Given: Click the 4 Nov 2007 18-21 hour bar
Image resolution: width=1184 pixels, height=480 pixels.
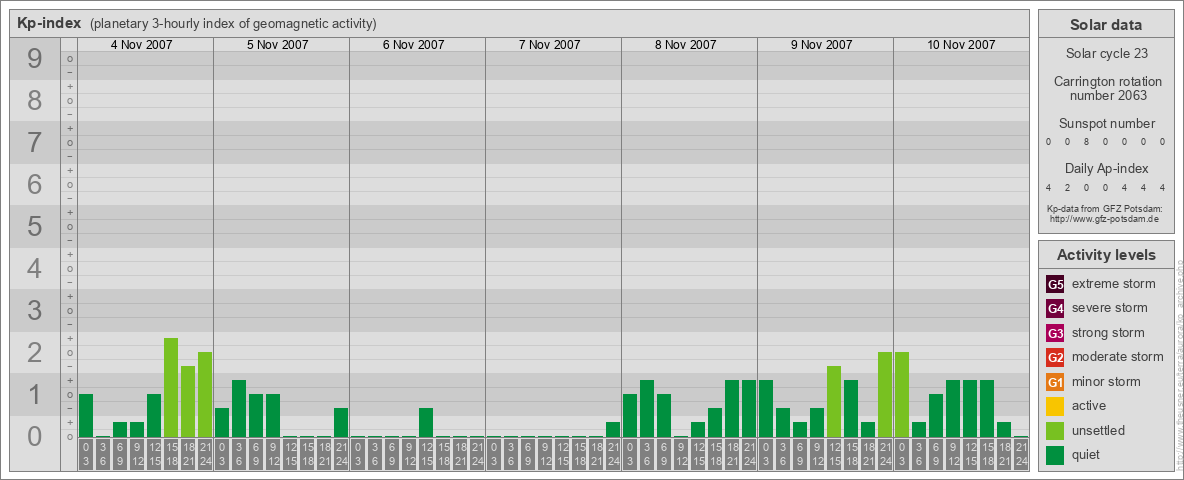Looking at the screenshot, I should 188,402.
